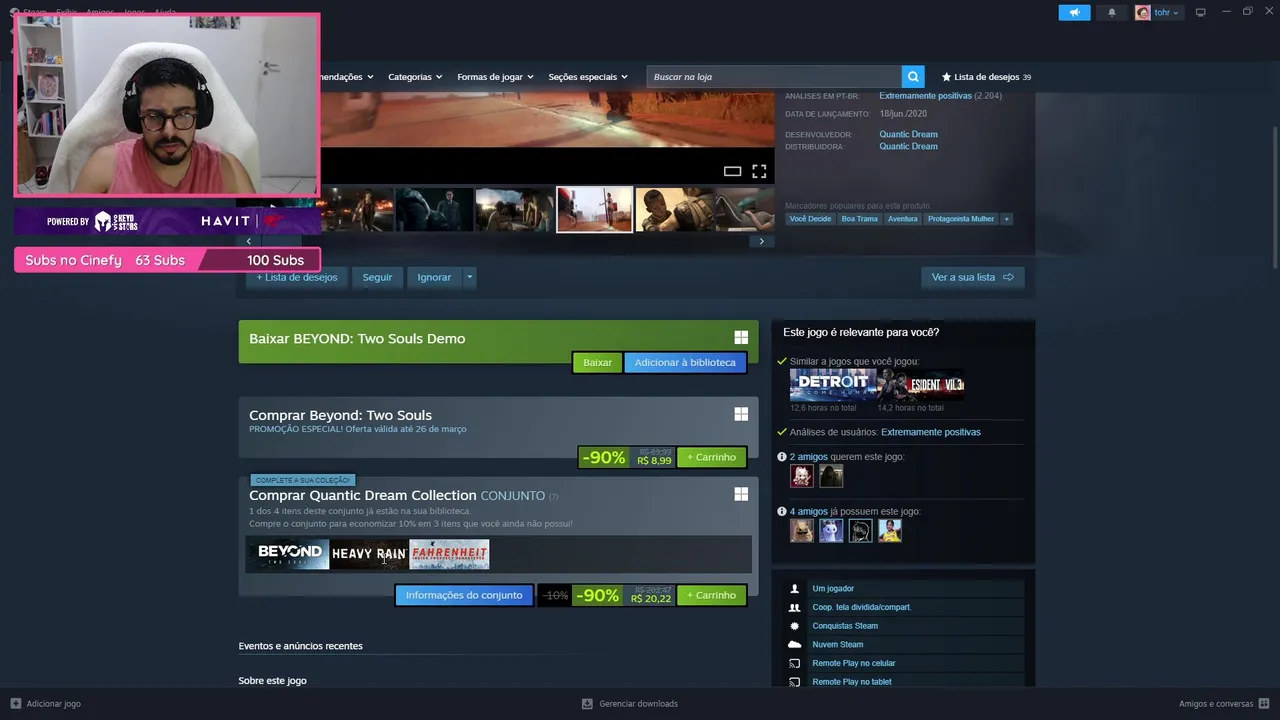Open the dropdown arrow next to Ignorar
This screenshot has width=1280, height=720.
click(469, 277)
